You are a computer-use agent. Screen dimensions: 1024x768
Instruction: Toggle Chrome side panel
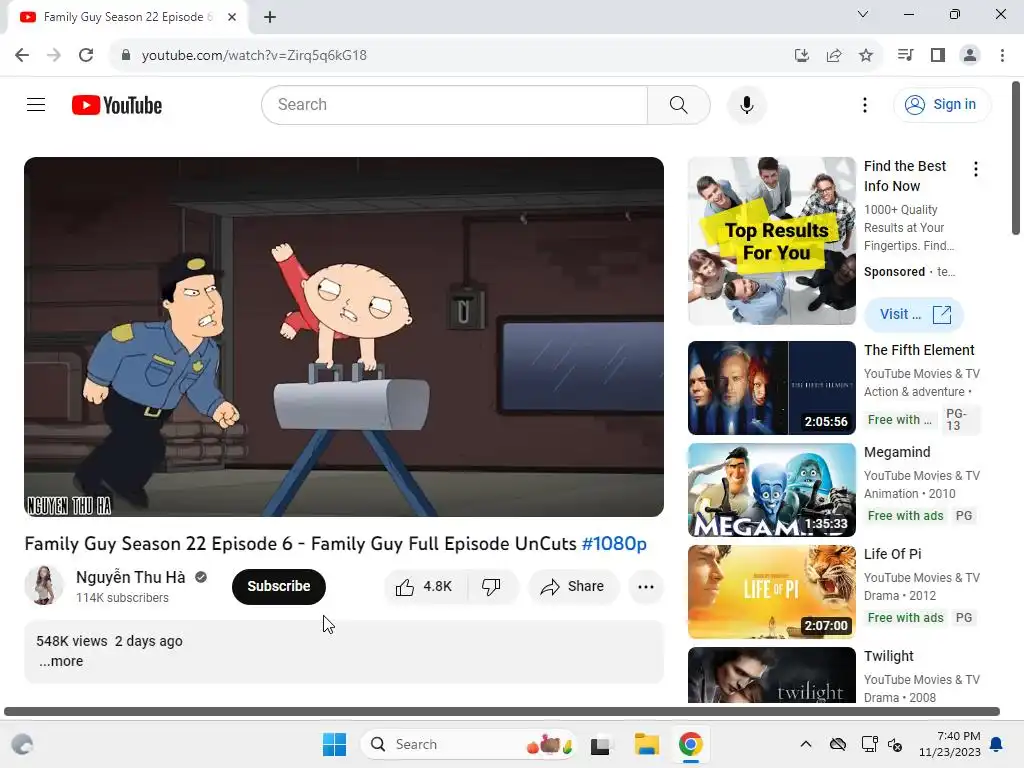tap(938, 55)
